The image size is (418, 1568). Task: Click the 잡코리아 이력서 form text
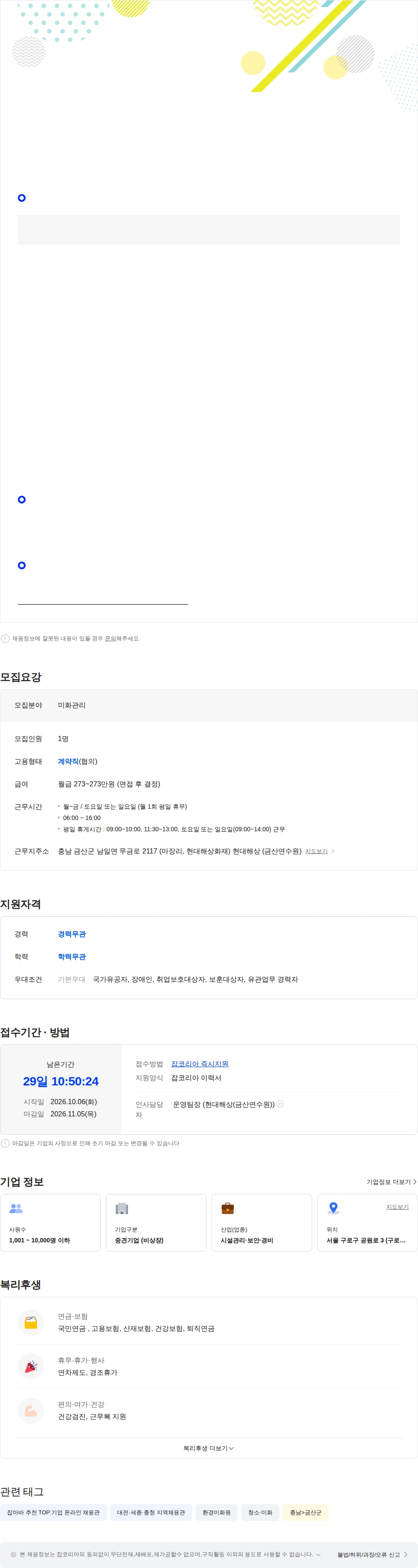pyautogui.click(x=196, y=1078)
